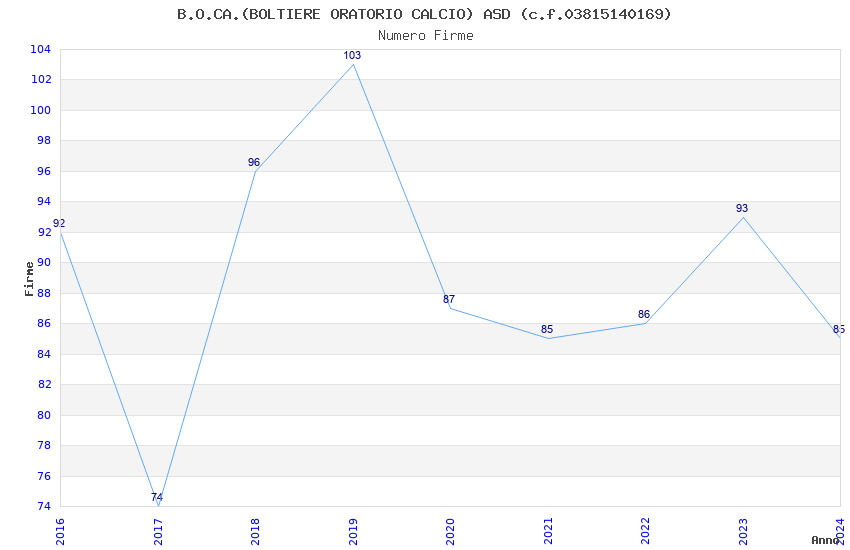This screenshot has height=550, width=850.
Task: Click the y-axis value 104
Action: point(41,49)
